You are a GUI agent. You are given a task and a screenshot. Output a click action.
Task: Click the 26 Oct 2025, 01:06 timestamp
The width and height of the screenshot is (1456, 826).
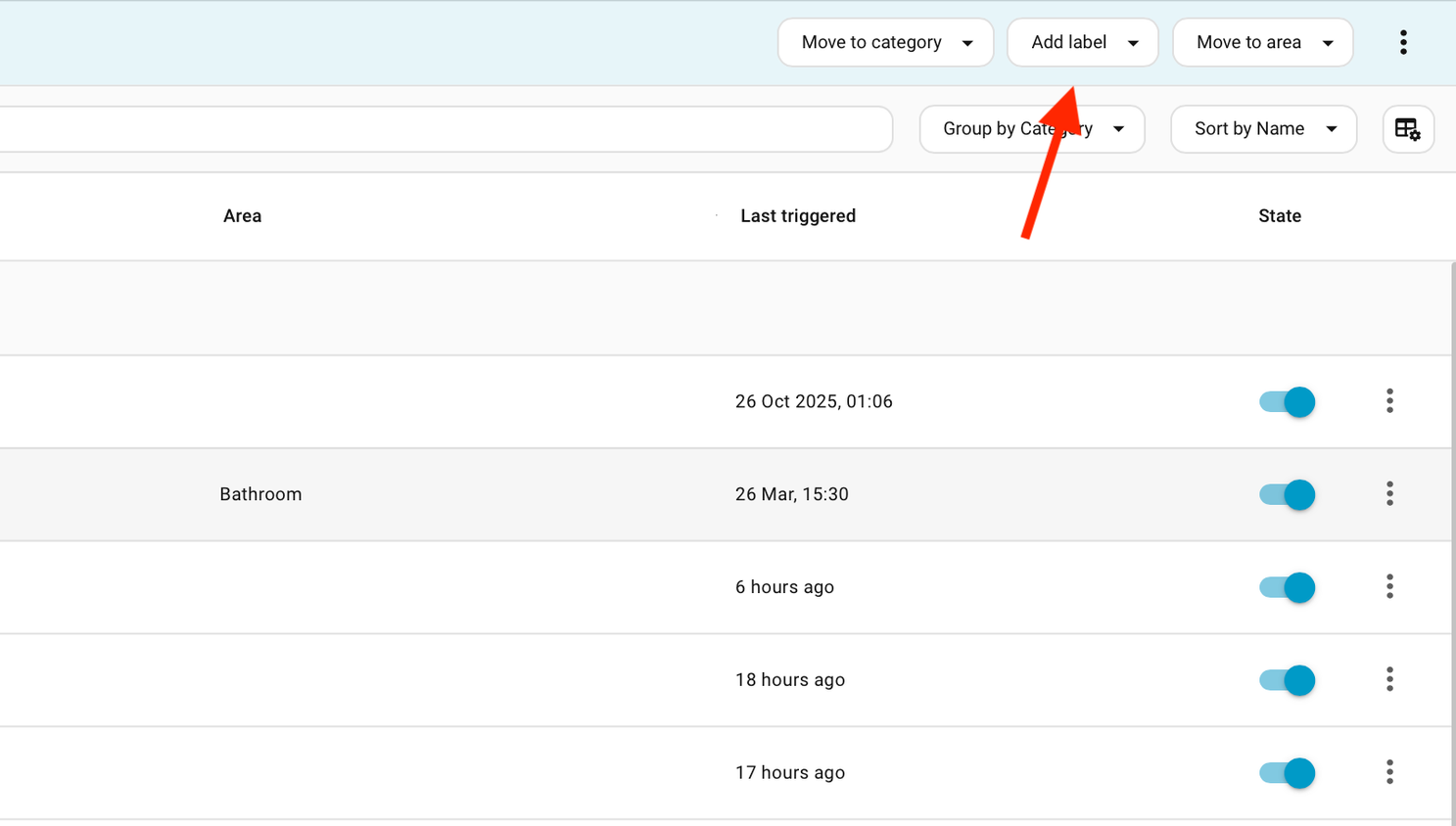tap(814, 401)
